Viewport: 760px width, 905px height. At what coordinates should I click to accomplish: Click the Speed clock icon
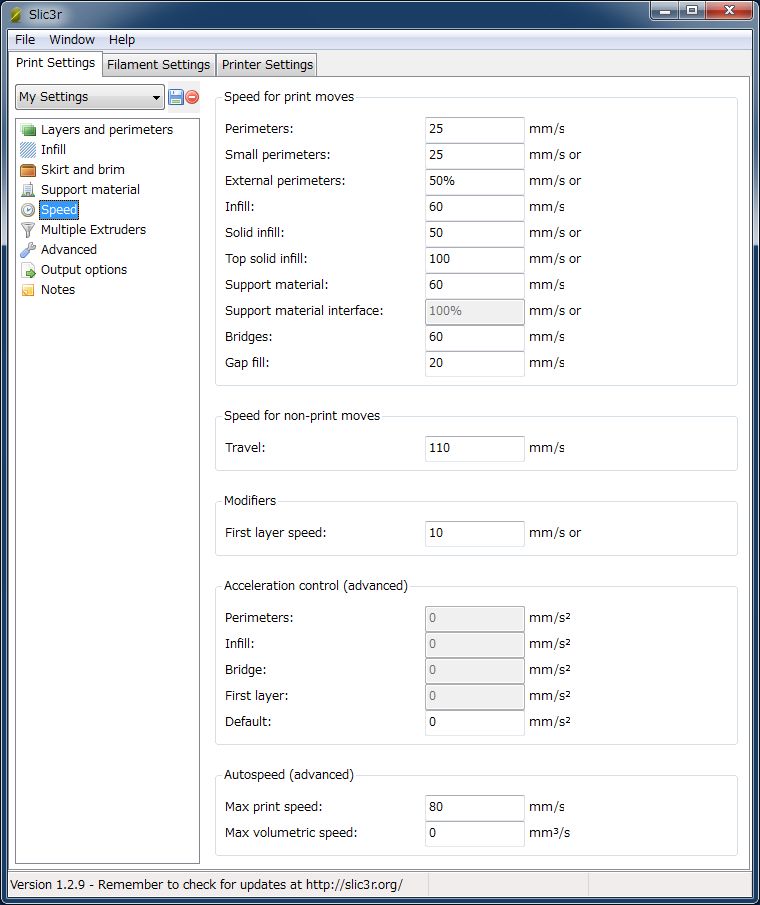point(28,210)
